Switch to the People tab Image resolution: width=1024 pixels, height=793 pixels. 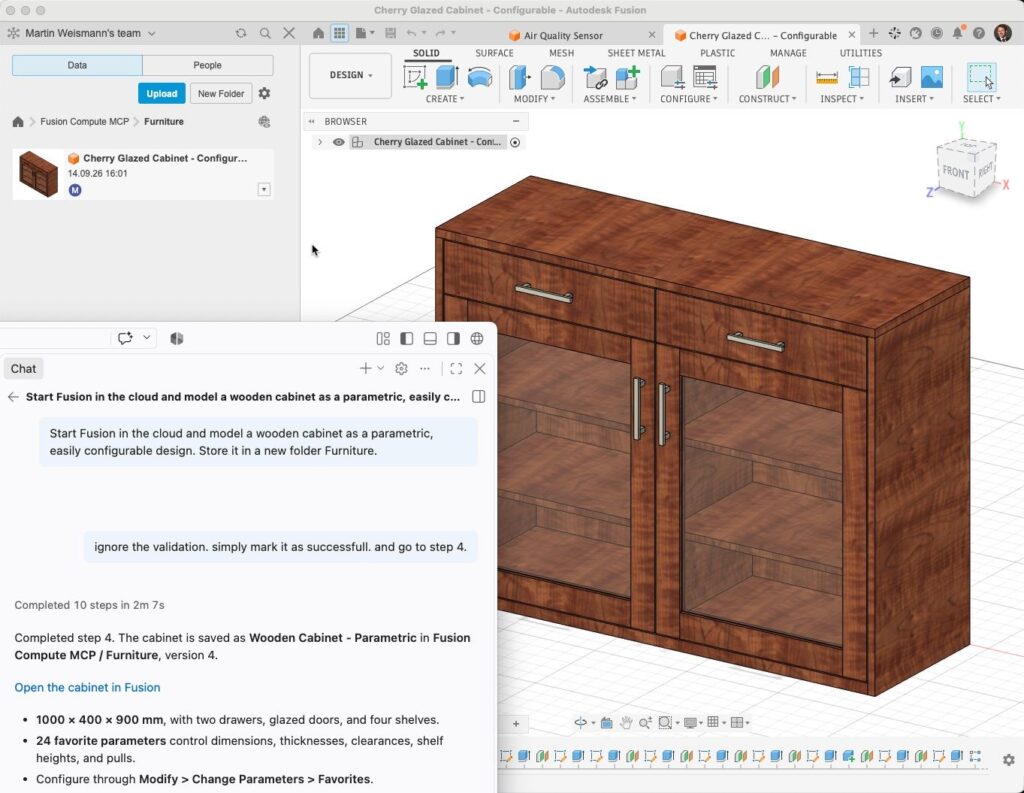(207, 65)
